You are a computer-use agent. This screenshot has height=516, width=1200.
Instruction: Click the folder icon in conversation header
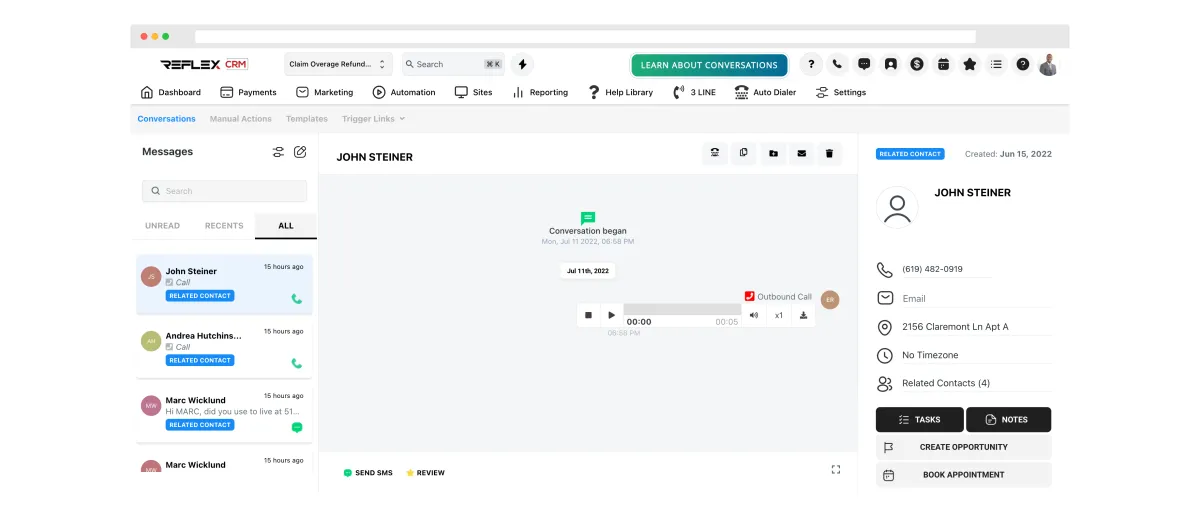tap(772, 153)
